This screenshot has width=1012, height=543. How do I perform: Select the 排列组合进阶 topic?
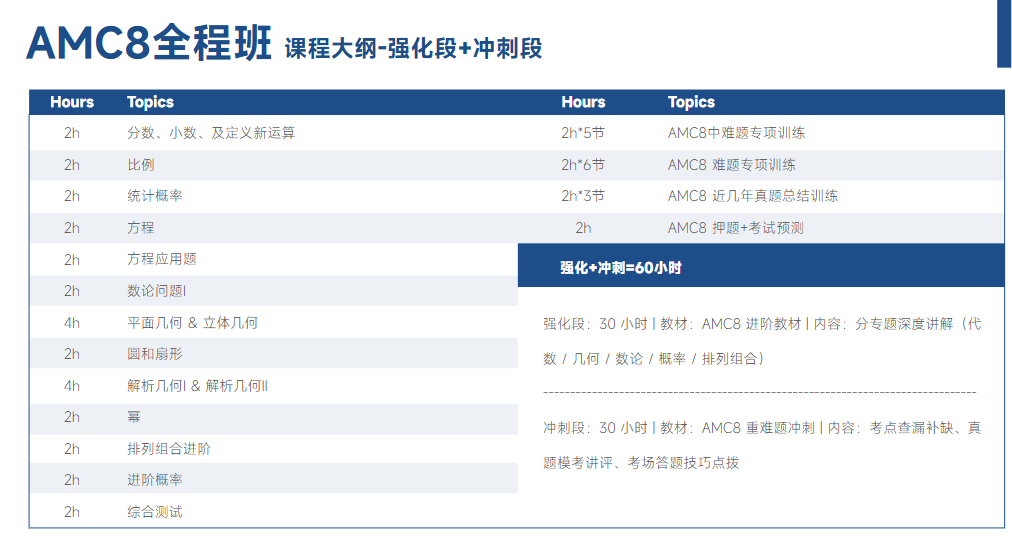pyautogui.click(x=169, y=449)
